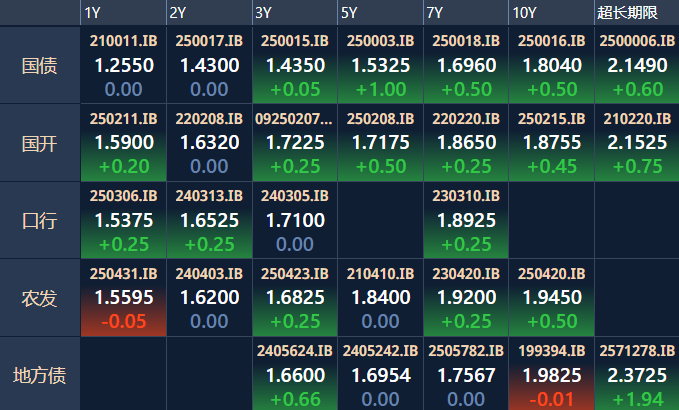Screen dimensions: 679x410
Task: Open bond 199394.IB with yield 1.9825
Action: 551,374
